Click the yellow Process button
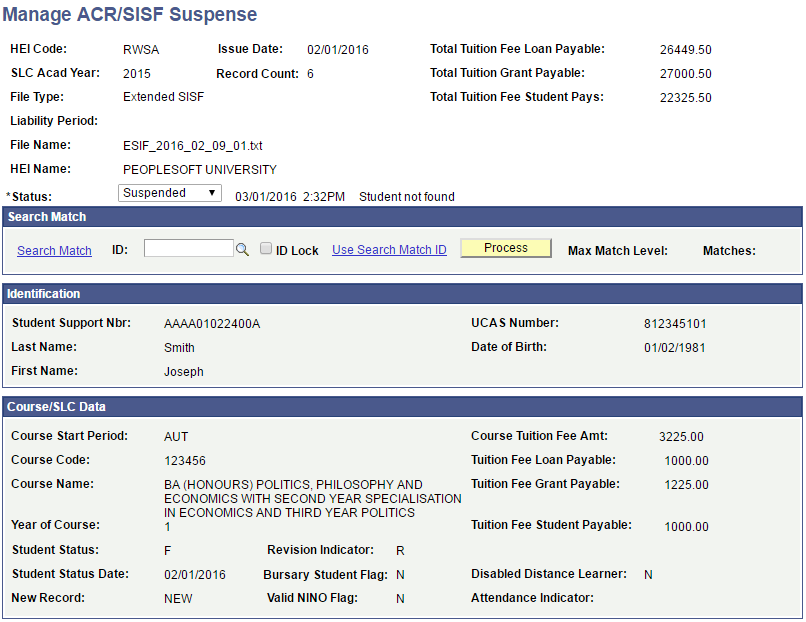The image size is (806, 622). pyautogui.click(x=505, y=247)
